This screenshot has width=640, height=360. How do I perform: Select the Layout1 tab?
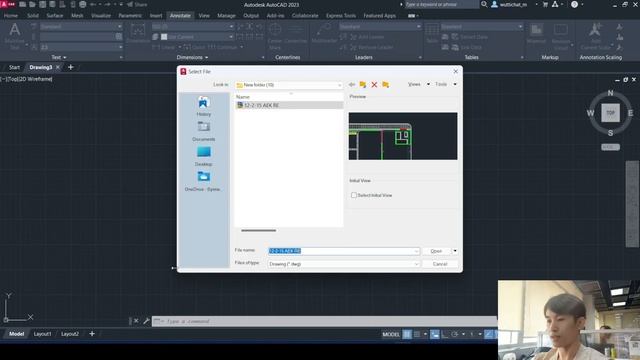click(42, 334)
